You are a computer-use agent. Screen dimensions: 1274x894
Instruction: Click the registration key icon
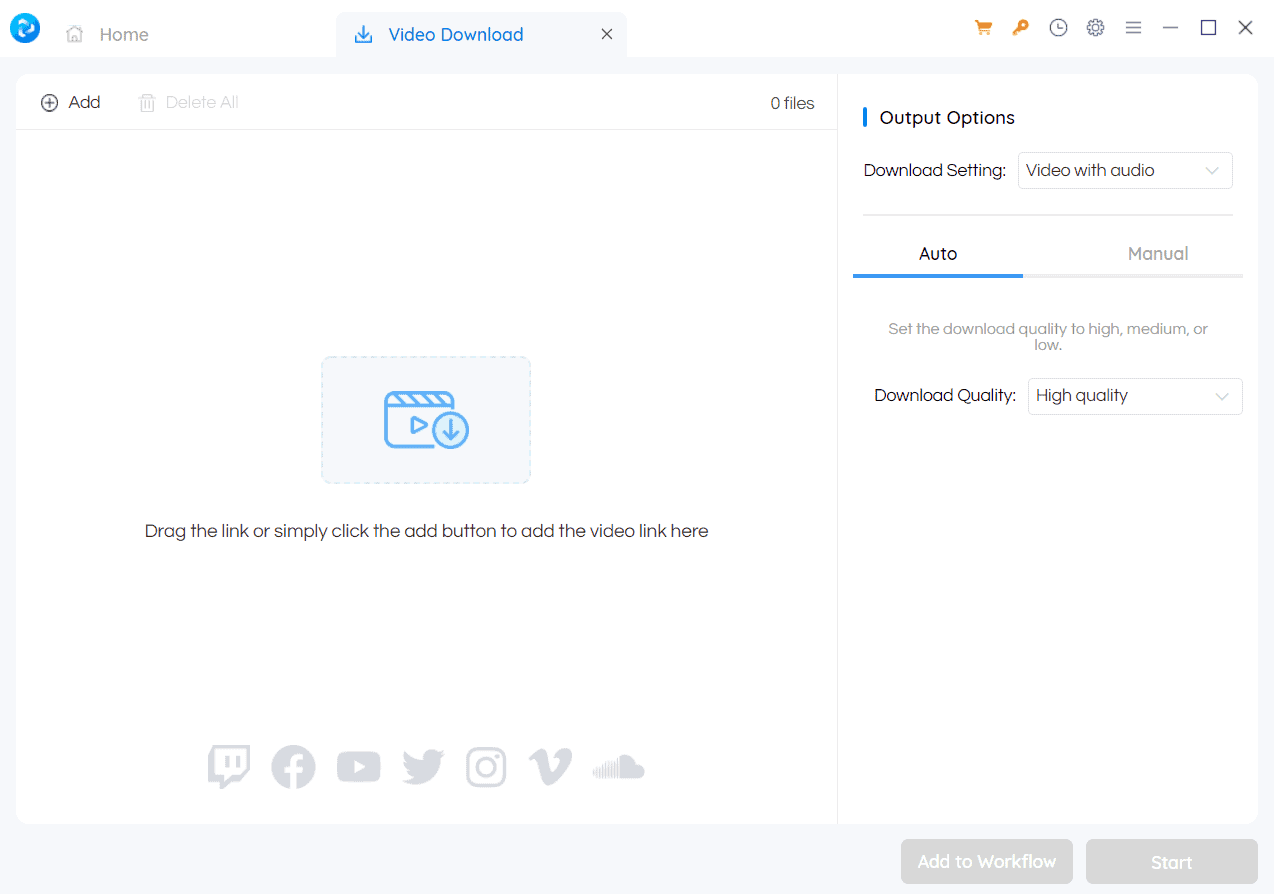click(1020, 27)
